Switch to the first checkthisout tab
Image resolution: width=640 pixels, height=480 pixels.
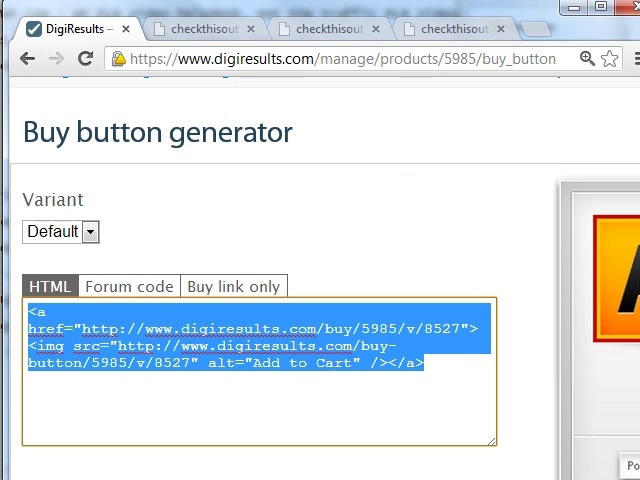[206, 29]
